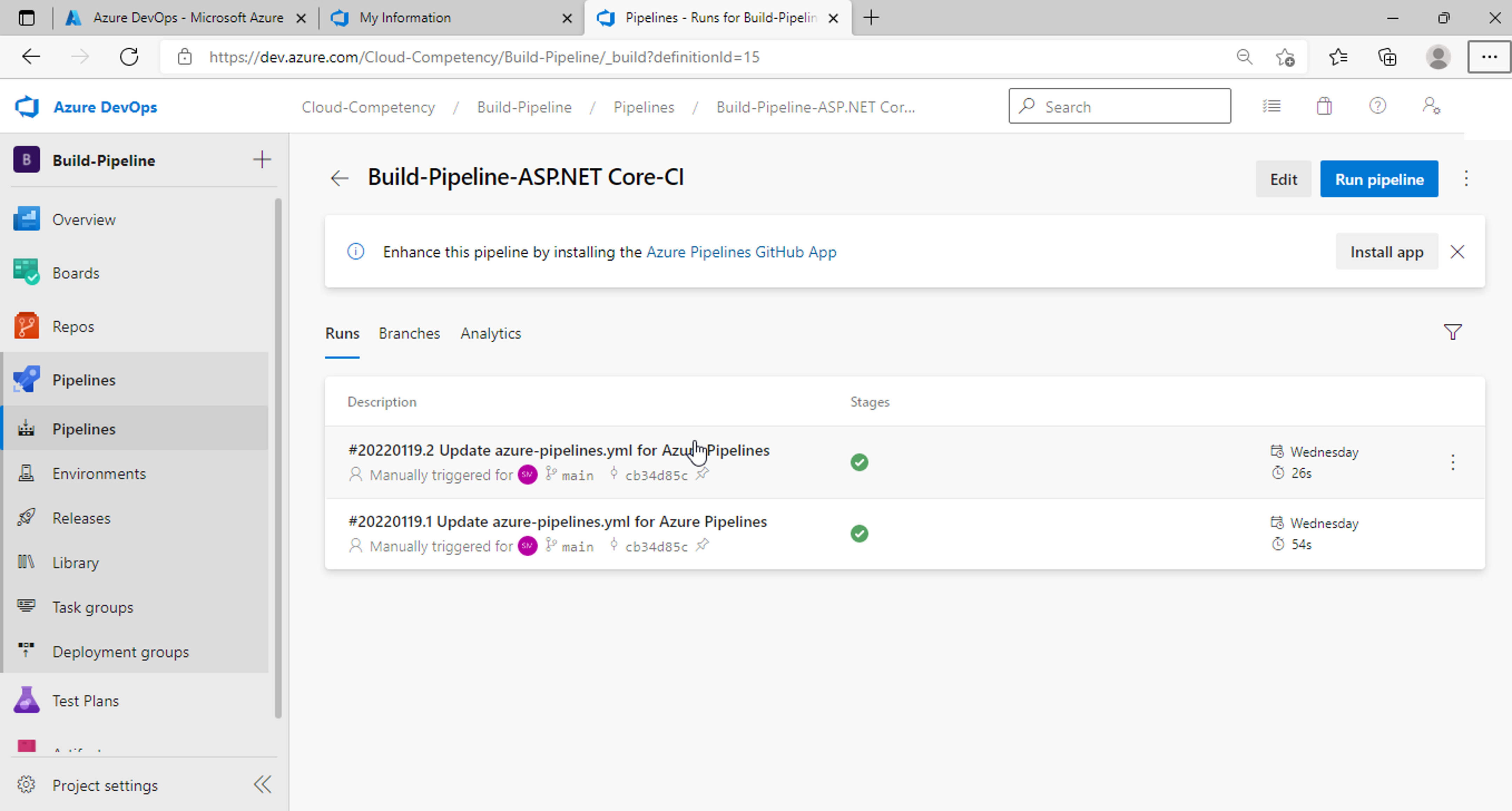Click Install app button
The width and height of the screenshot is (1512, 811).
[x=1386, y=252]
